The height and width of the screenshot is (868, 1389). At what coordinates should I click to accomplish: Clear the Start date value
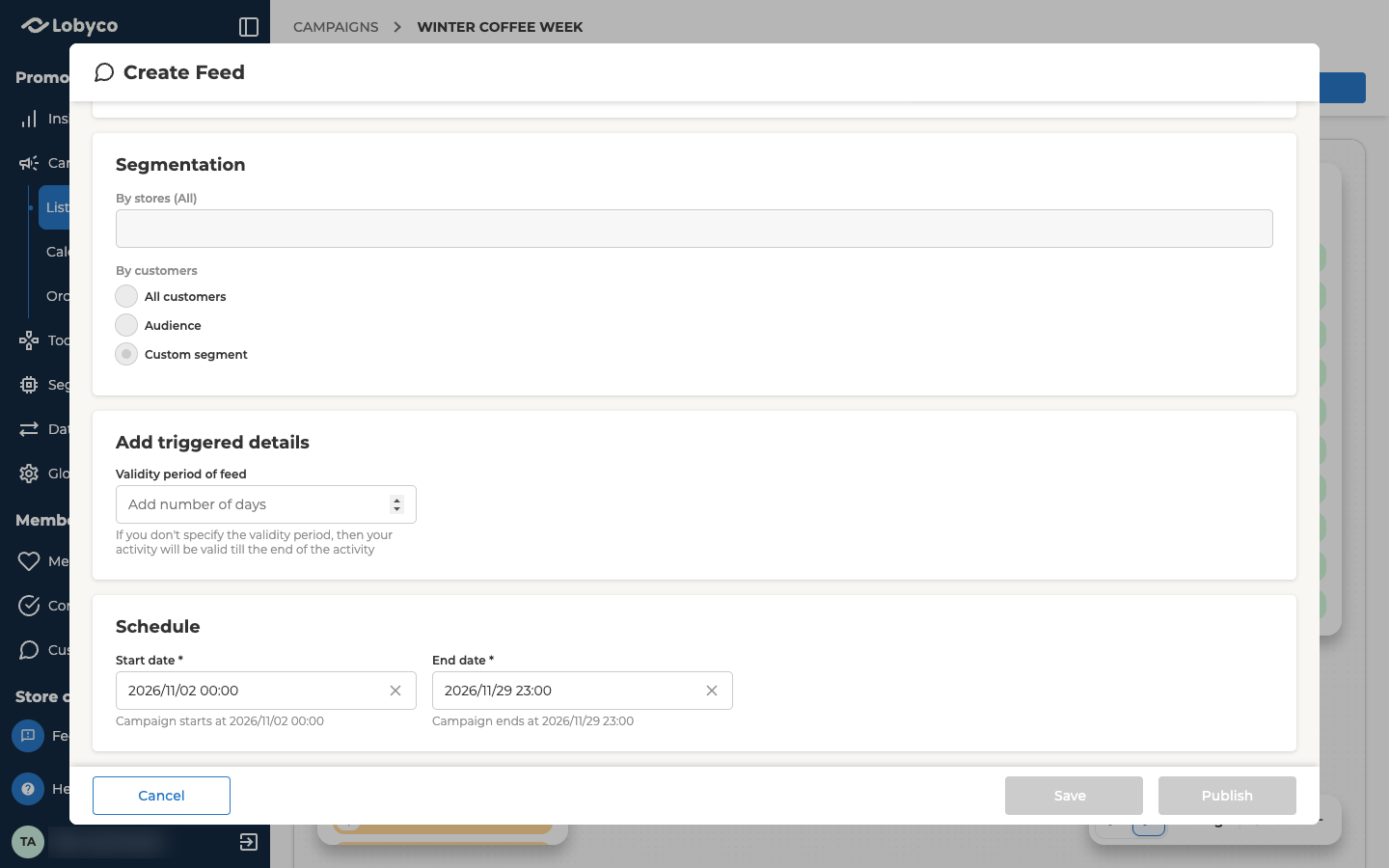click(x=395, y=691)
